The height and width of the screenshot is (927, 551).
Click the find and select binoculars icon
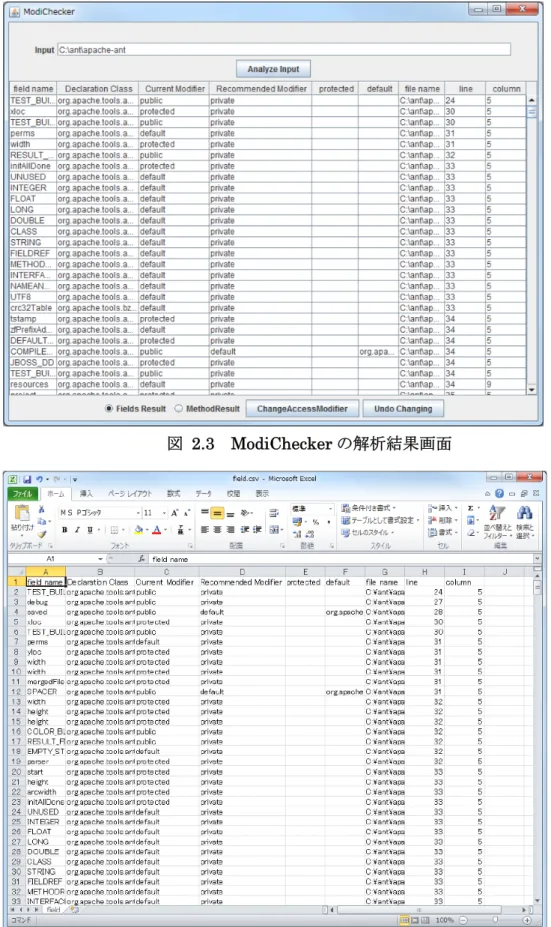[524, 513]
